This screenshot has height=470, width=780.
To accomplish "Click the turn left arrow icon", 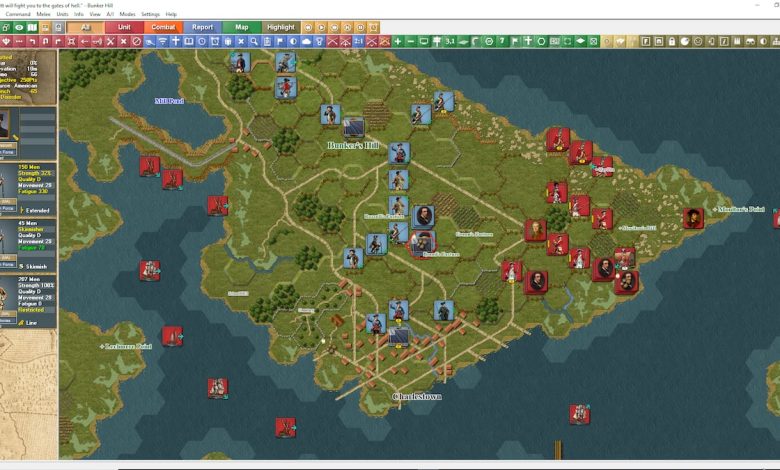I will (x=32, y=42).
